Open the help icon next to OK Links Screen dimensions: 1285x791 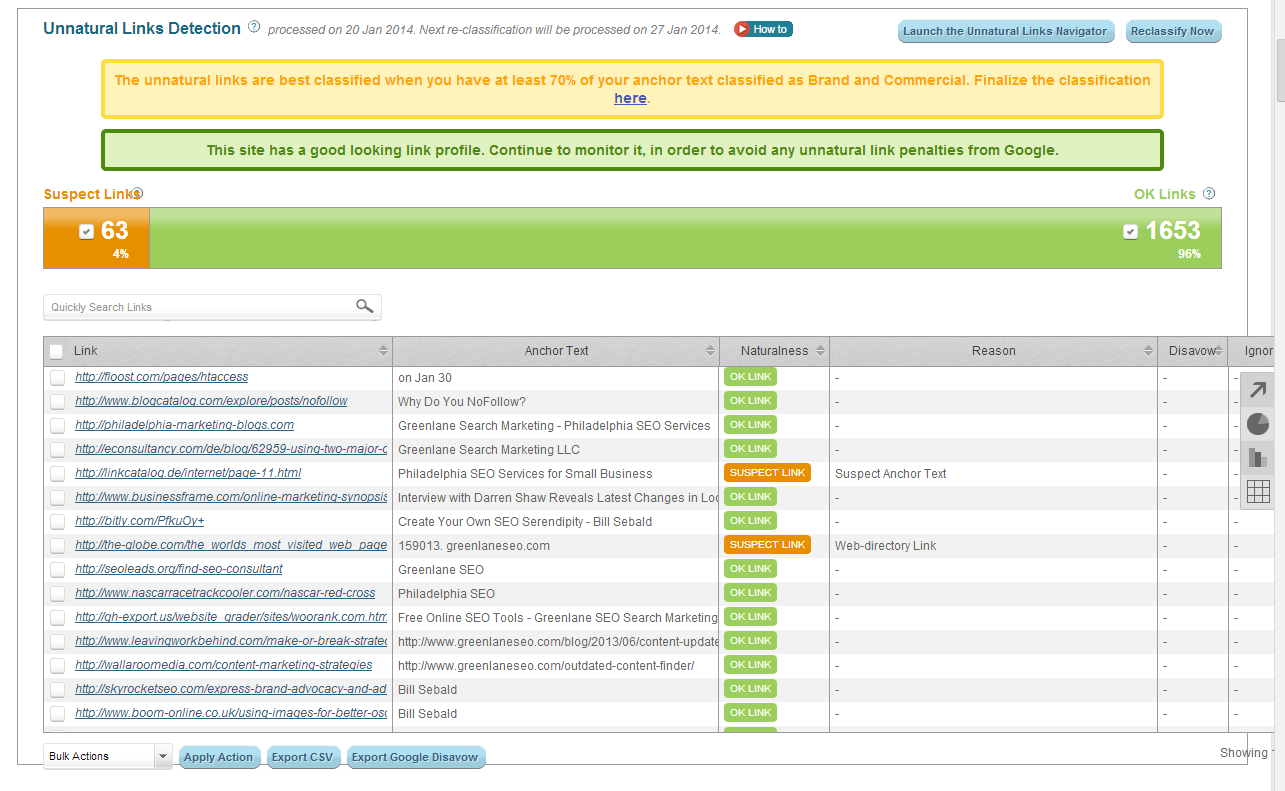pos(1209,194)
